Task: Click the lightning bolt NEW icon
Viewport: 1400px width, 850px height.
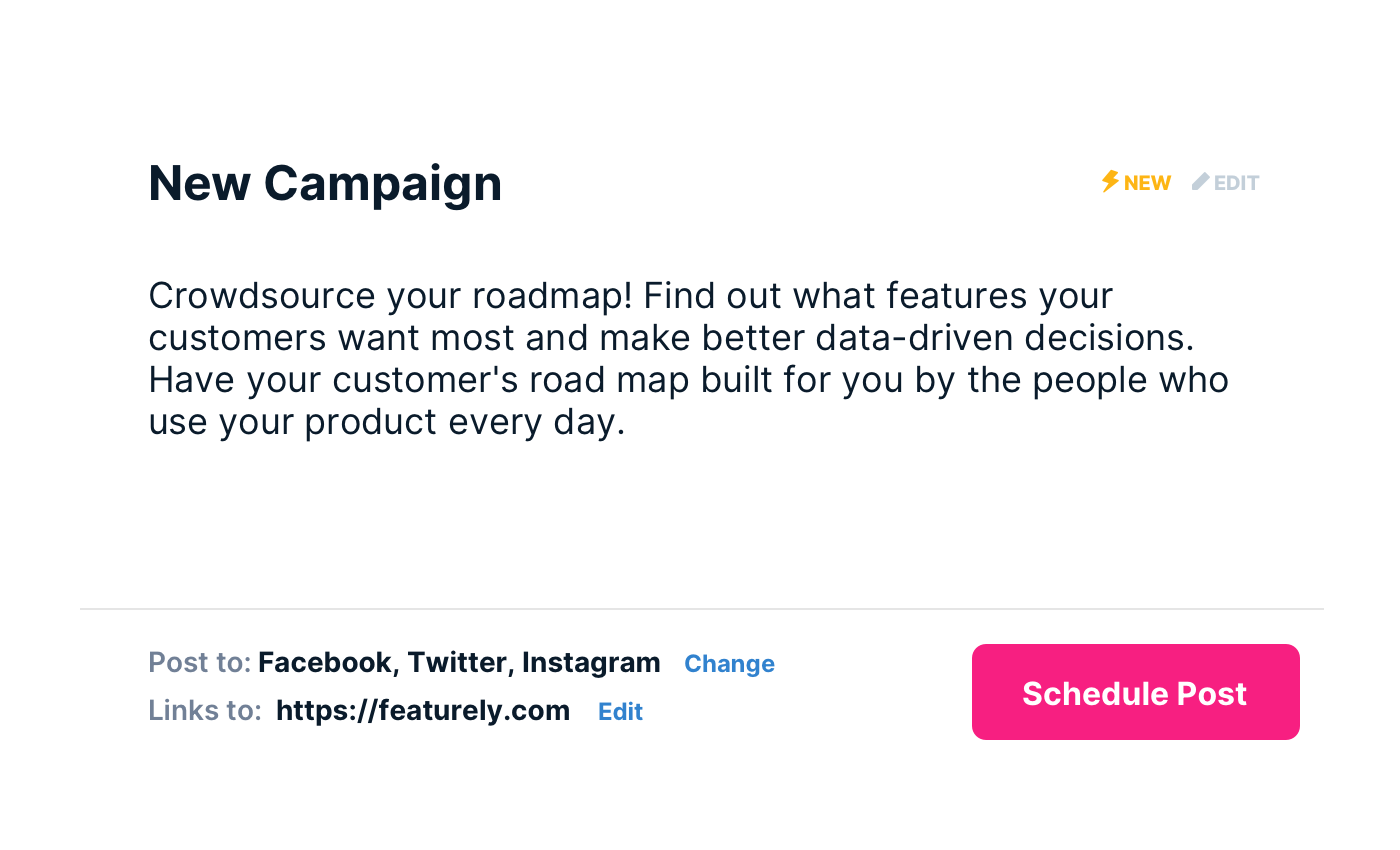Action: pyautogui.click(x=1109, y=182)
